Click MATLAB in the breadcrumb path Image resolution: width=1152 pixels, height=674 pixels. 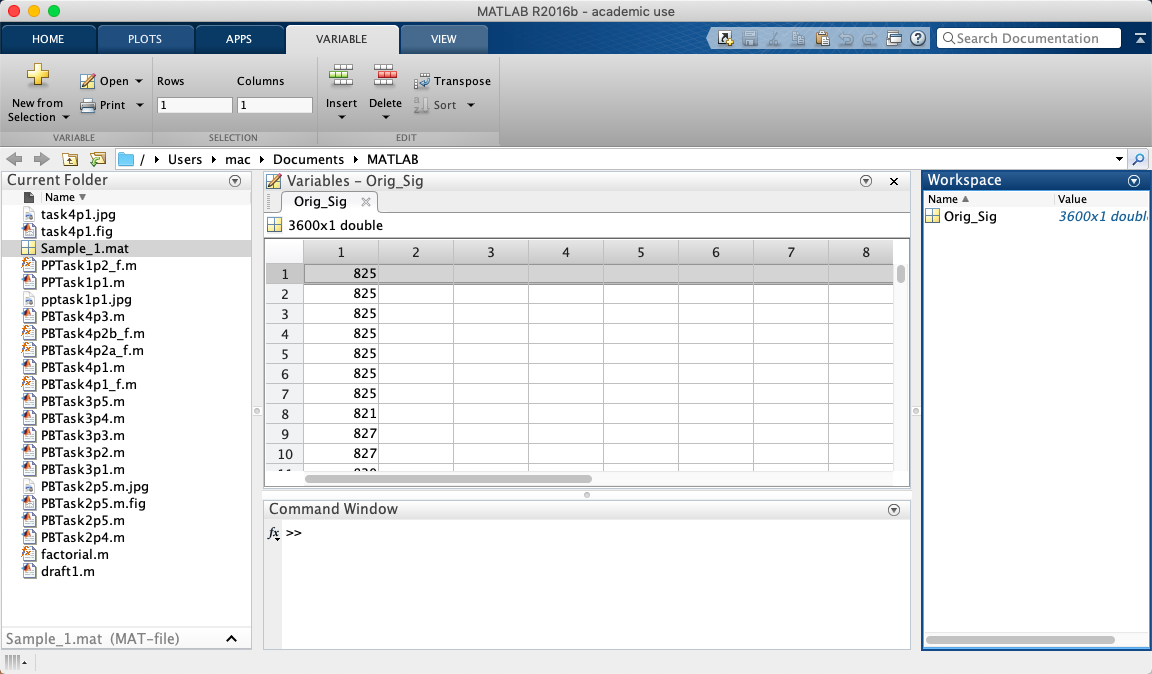click(x=392, y=158)
